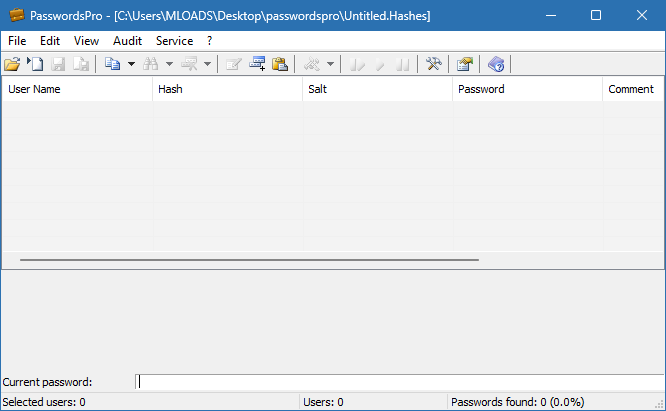Open Help book icon
Screen dimensions: 666x411
pos(496,64)
